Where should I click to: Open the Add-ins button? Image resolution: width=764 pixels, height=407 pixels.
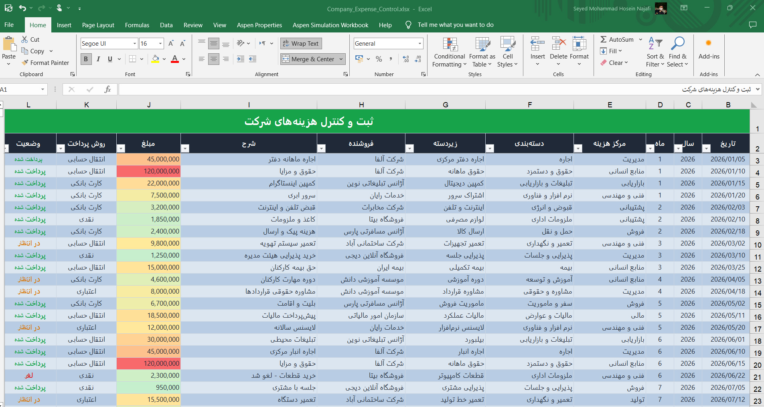pos(709,48)
